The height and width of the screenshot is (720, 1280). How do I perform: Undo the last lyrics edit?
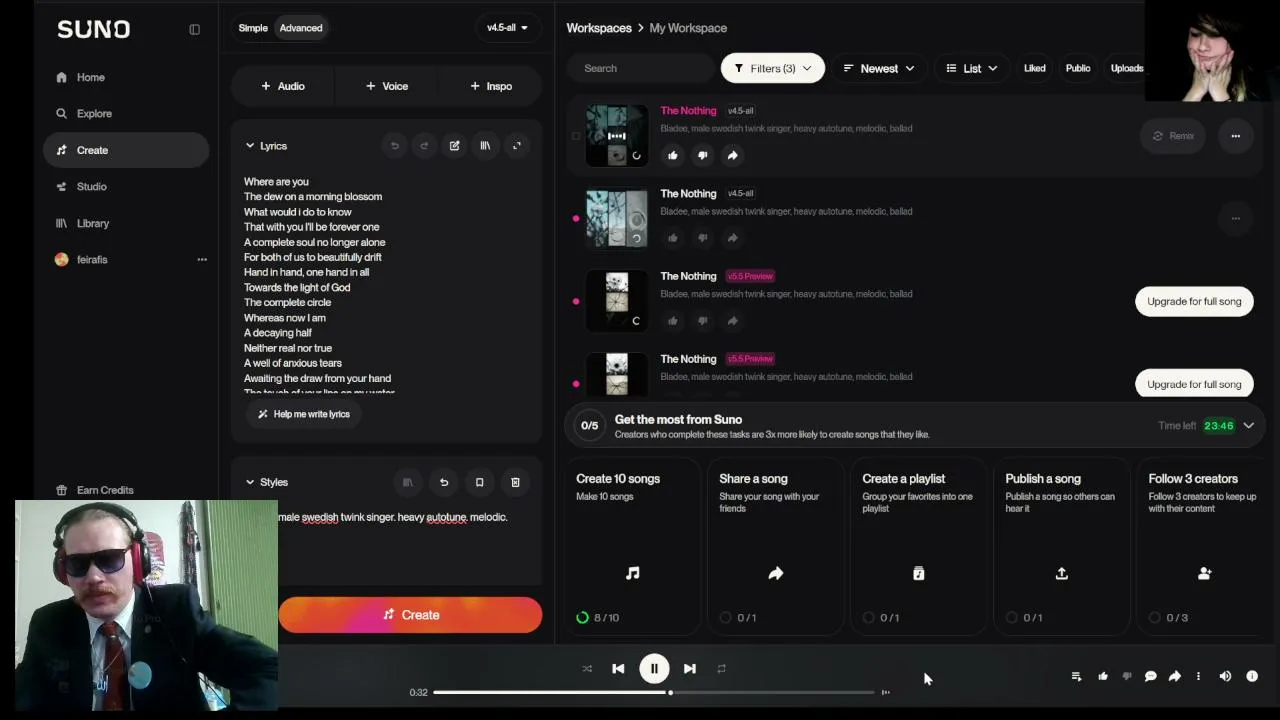click(395, 146)
